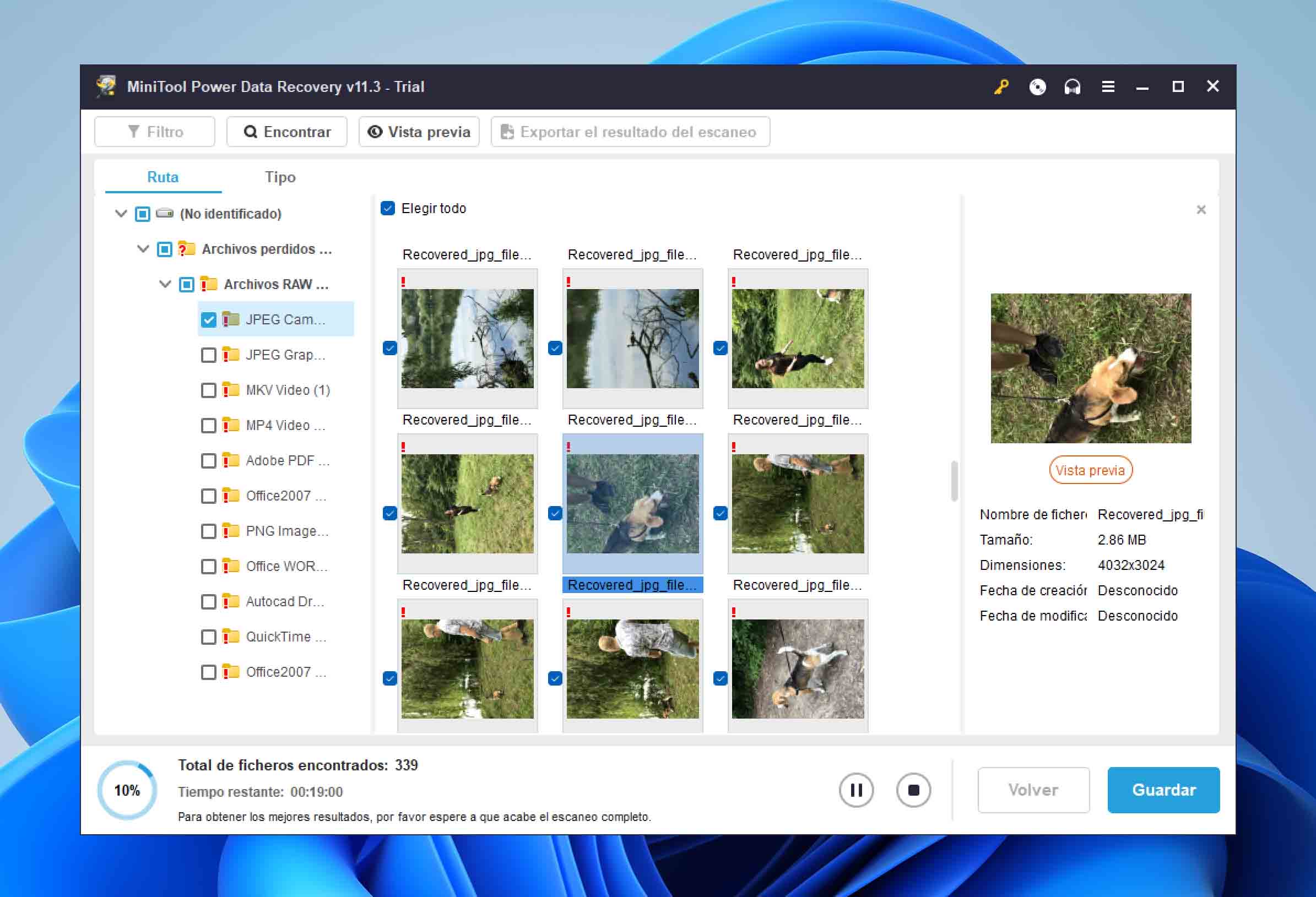The width and height of the screenshot is (1316, 897).
Task: Tick the MKV Video (1) checkbox
Action: (x=208, y=390)
